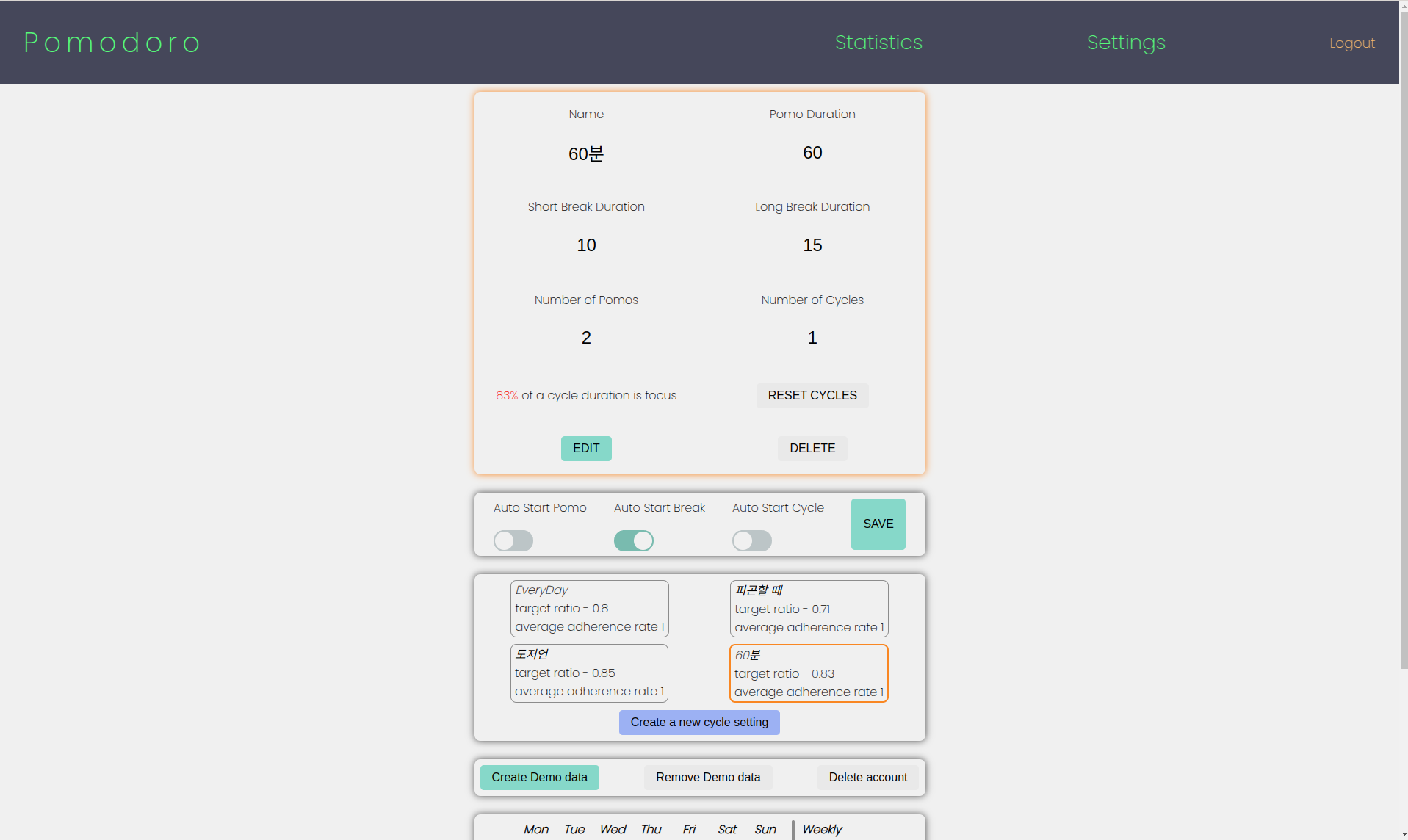Image resolution: width=1408 pixels, height=840 pixels.
Task: Click Create a new cycle setting
Action: coord(698,722)
